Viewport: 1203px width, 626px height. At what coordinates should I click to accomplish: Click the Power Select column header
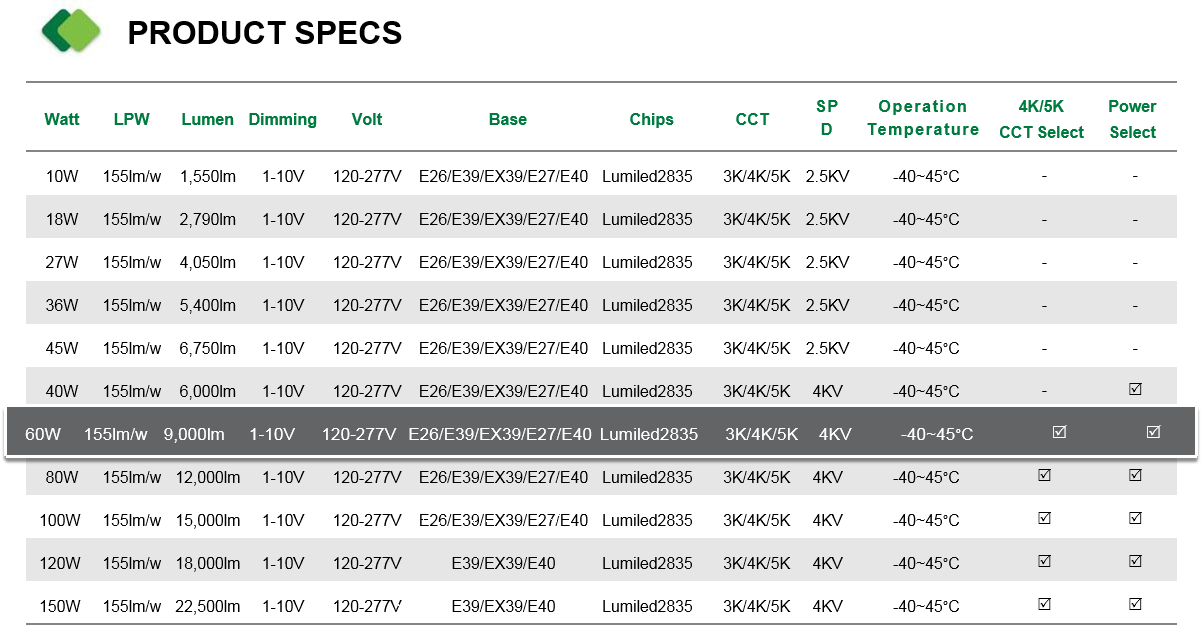coord(1132,119)
